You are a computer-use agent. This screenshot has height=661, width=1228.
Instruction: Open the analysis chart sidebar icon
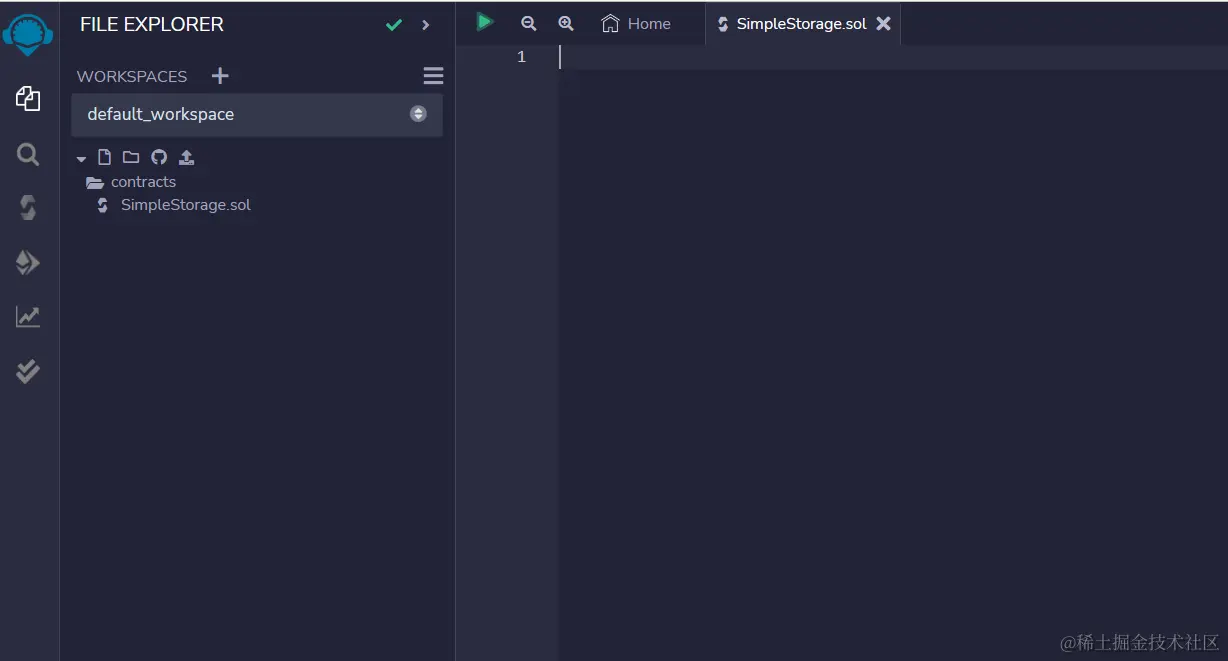pyautogui.click(x=28, y=317)
